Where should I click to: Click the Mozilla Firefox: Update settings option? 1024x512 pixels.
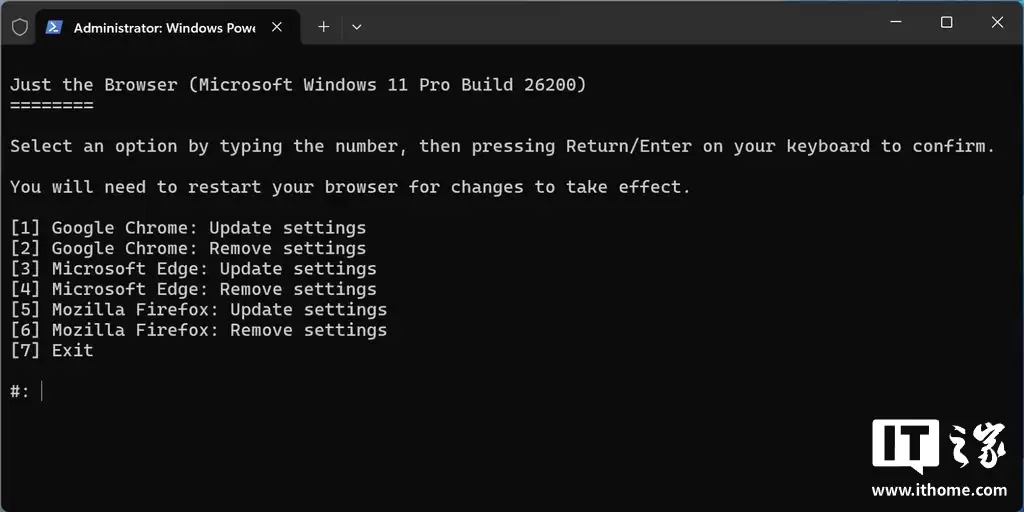click(198, 310)
